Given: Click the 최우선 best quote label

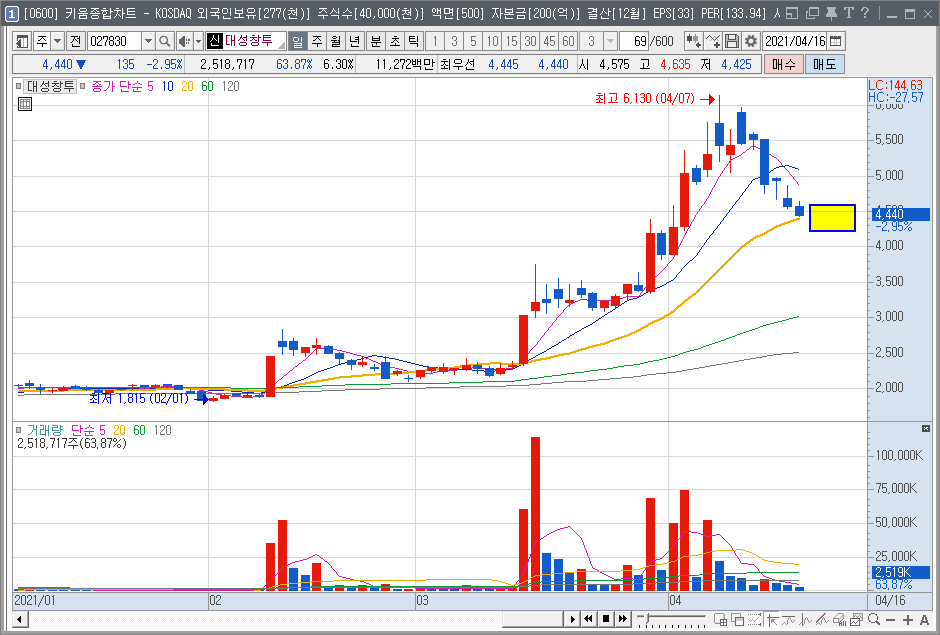Looking at the screenshot, I should pos(457,64).
